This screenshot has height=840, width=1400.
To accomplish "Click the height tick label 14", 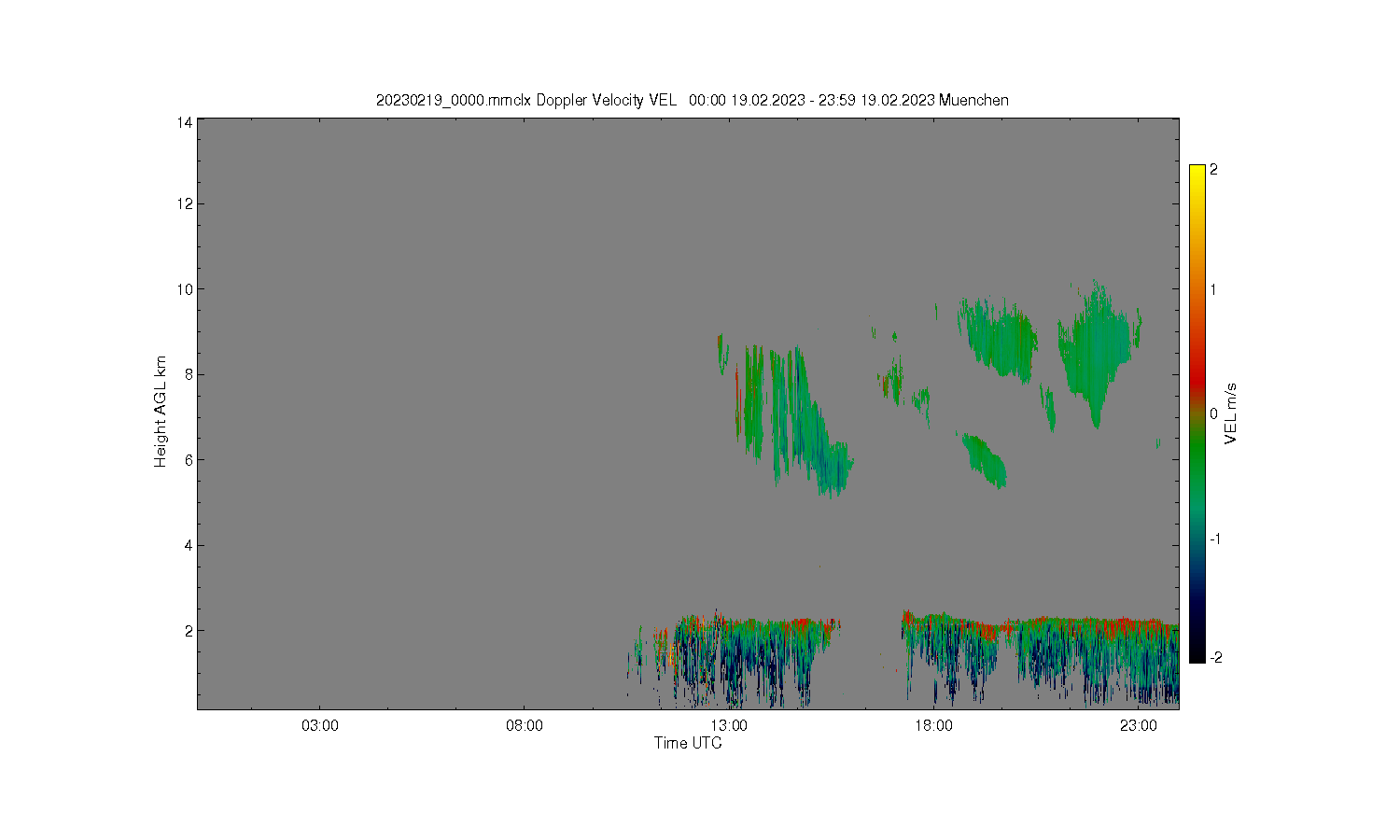I will pos(185,122).
